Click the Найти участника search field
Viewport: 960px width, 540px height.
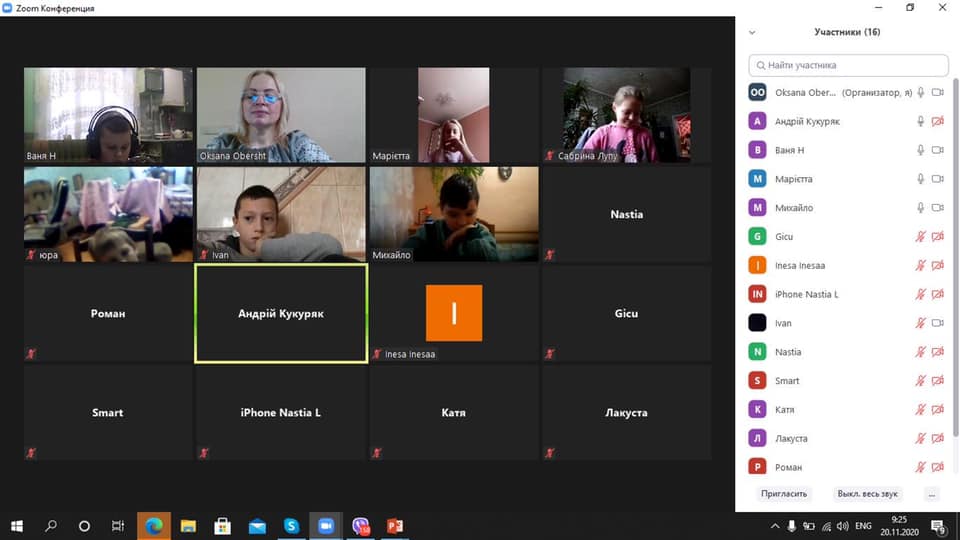pyautogui.click(x=848, y=65)
